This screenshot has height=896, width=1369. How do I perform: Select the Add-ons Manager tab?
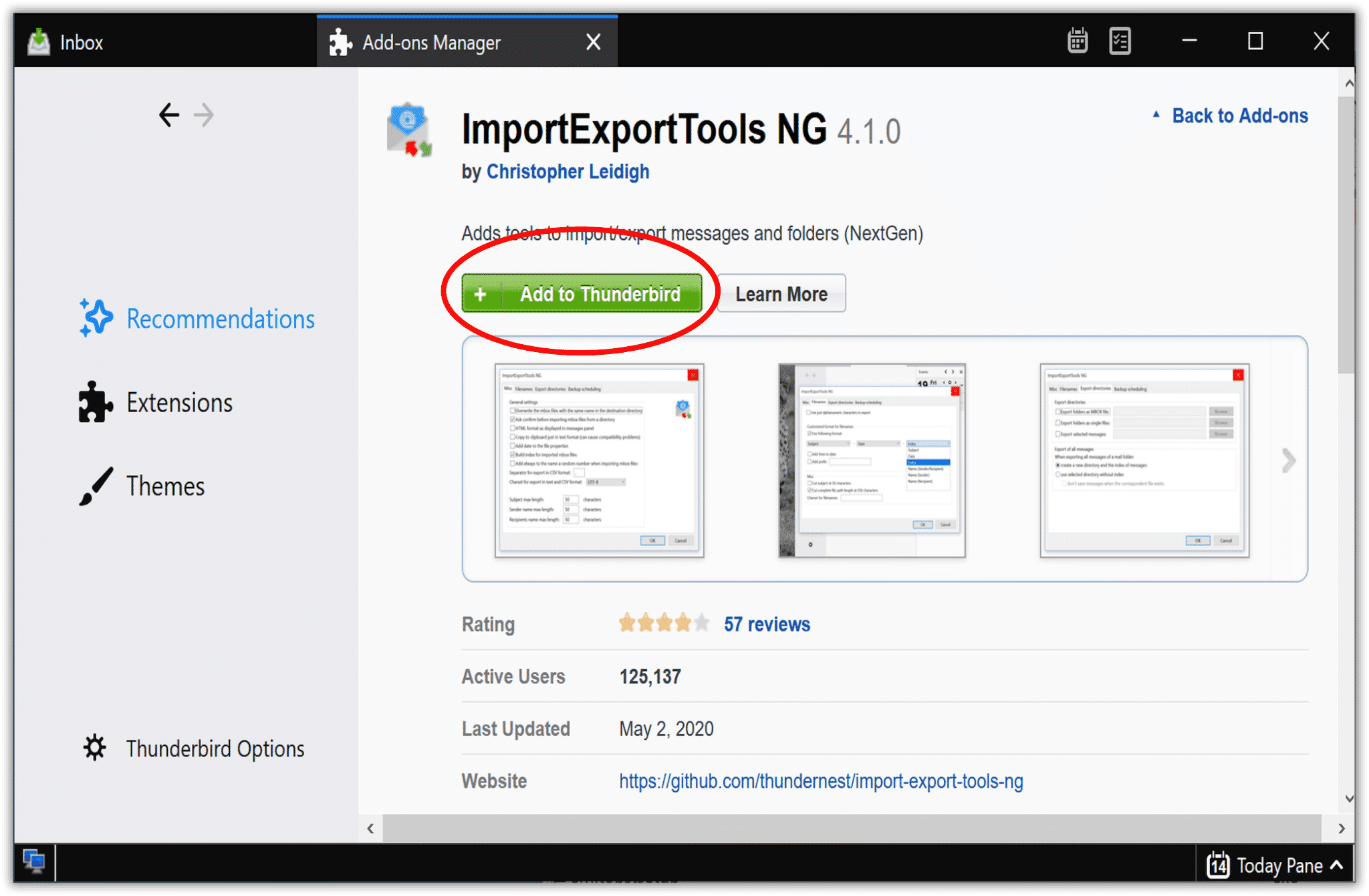(x=466, y=42)
